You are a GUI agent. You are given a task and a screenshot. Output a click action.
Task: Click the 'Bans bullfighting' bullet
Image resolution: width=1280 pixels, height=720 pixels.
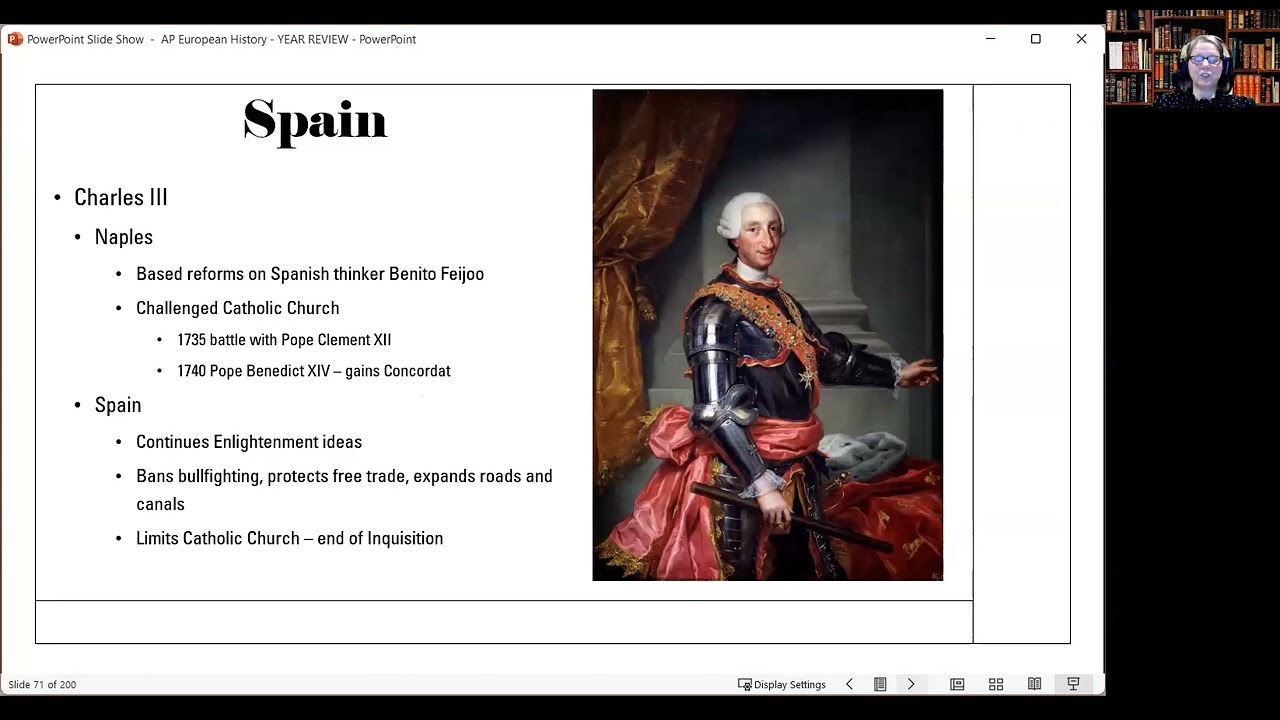pyautogui.click(x=344, y=490)
